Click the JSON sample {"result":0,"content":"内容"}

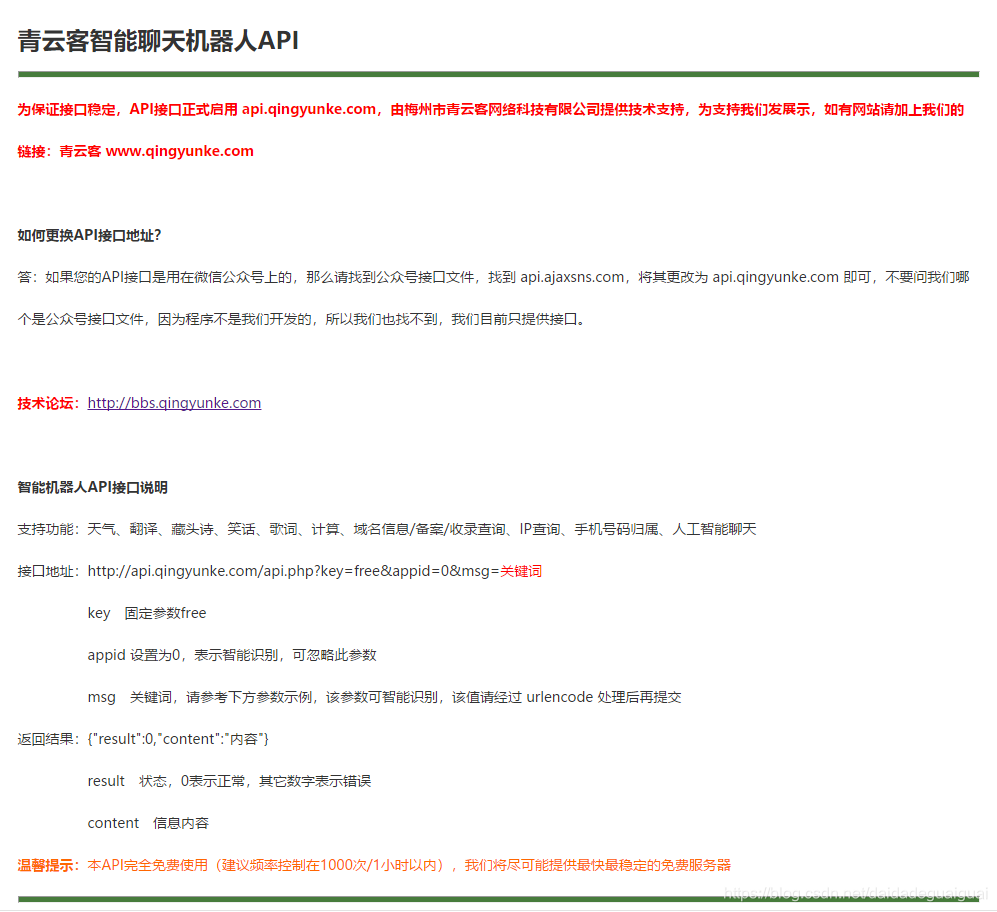[179, 739]
